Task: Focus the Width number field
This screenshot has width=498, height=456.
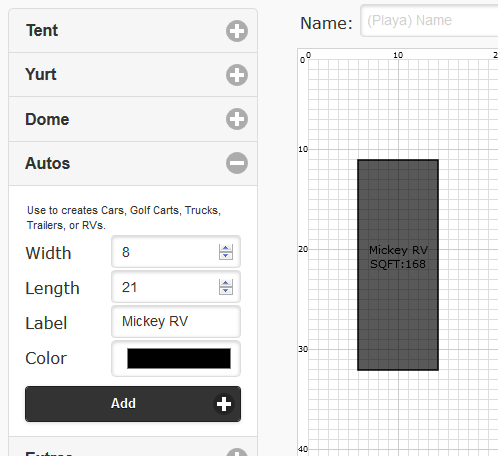Action: (176, 252)
